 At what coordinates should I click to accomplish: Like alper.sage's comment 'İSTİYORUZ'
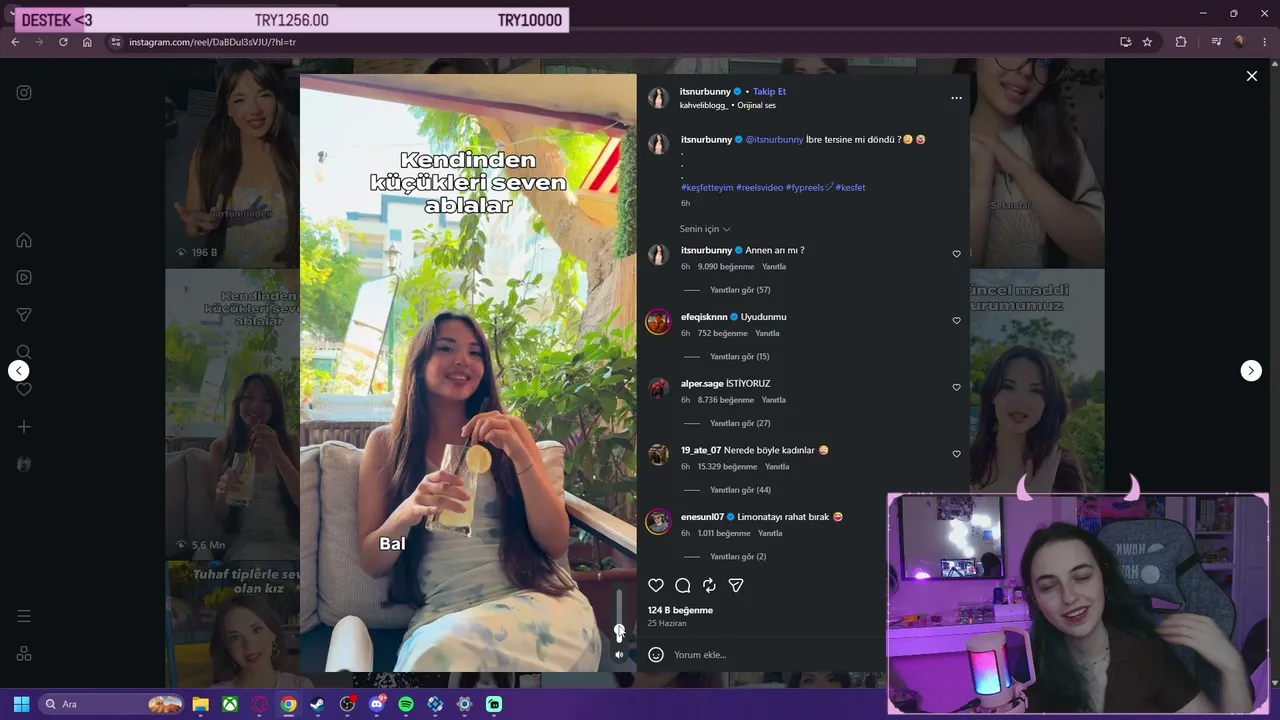956,387
